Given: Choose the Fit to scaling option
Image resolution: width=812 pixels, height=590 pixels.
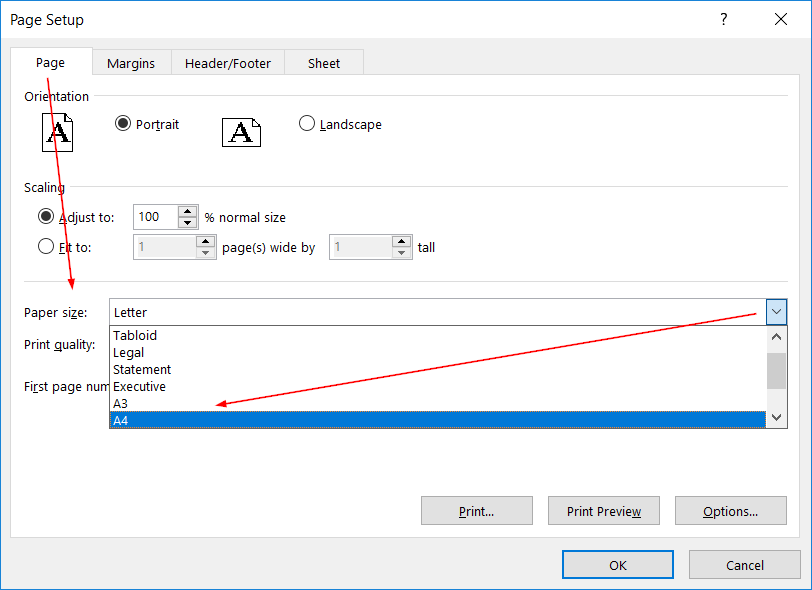Looking at the screenshot, I should point(45,247).
